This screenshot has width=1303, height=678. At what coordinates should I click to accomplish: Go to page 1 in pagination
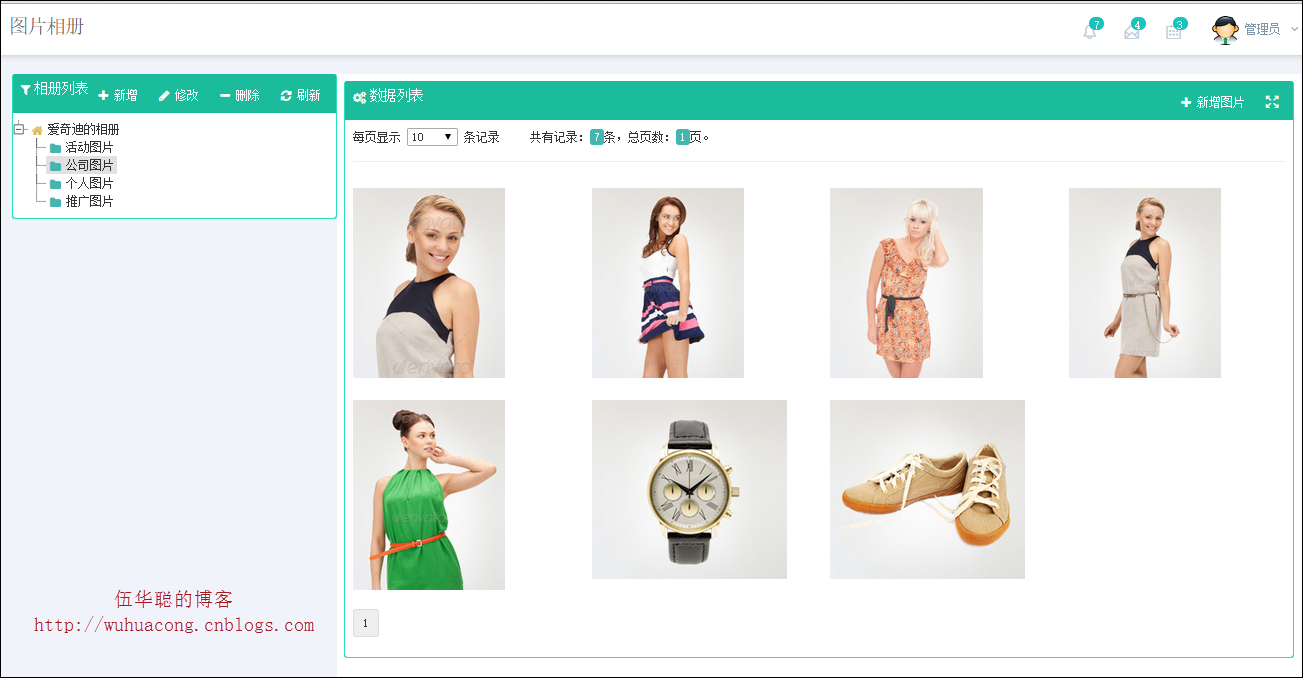tap(366, 623)
